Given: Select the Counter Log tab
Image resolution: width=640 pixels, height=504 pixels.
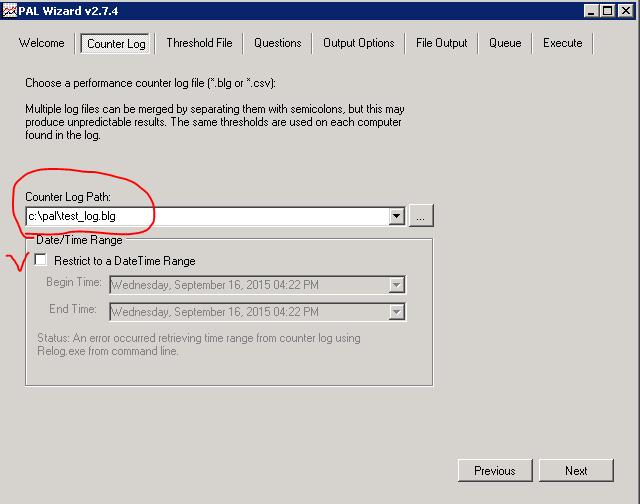Looking at the screenshot, I should [116, 44].
